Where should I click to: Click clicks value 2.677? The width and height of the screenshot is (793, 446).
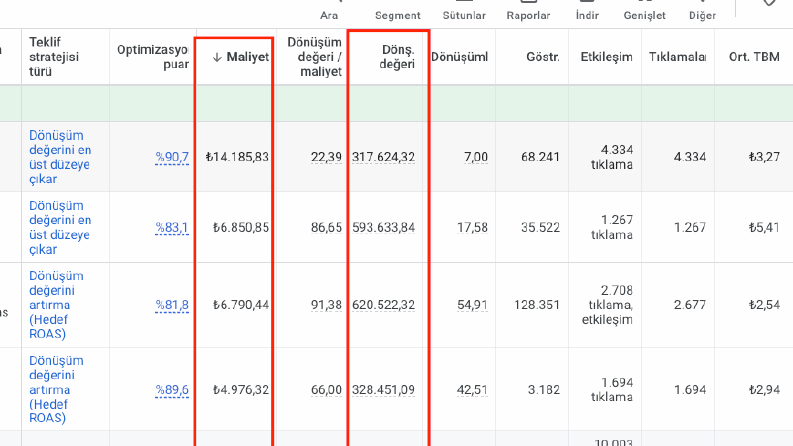click(x=690, y=305)
